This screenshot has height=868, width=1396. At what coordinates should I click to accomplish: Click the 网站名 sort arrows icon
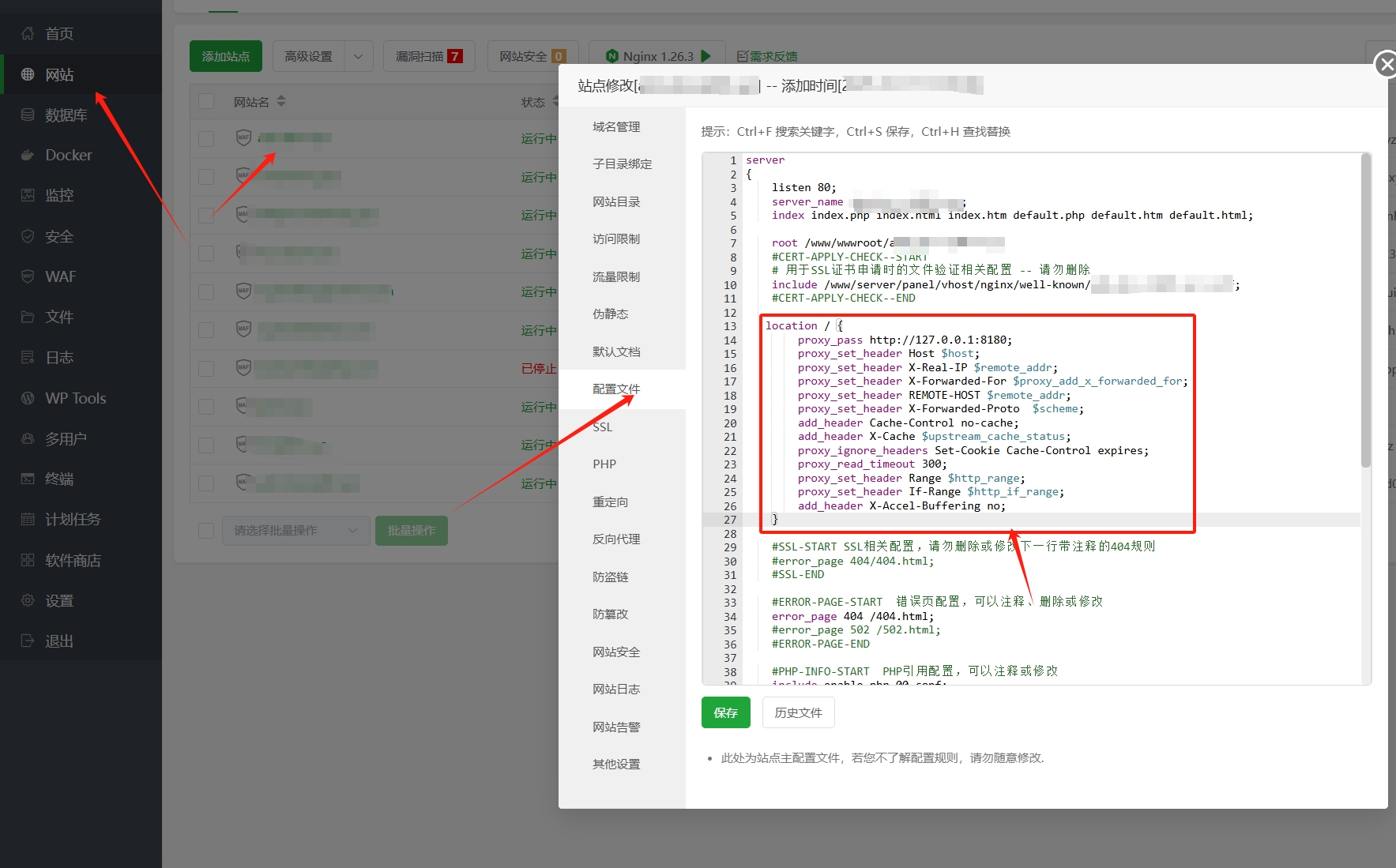tap(281, 101)
